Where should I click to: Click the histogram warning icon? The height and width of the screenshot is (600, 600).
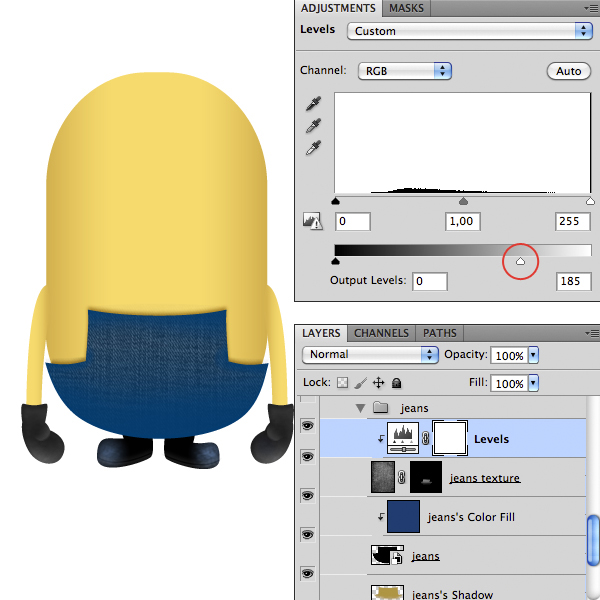[312, 221]
